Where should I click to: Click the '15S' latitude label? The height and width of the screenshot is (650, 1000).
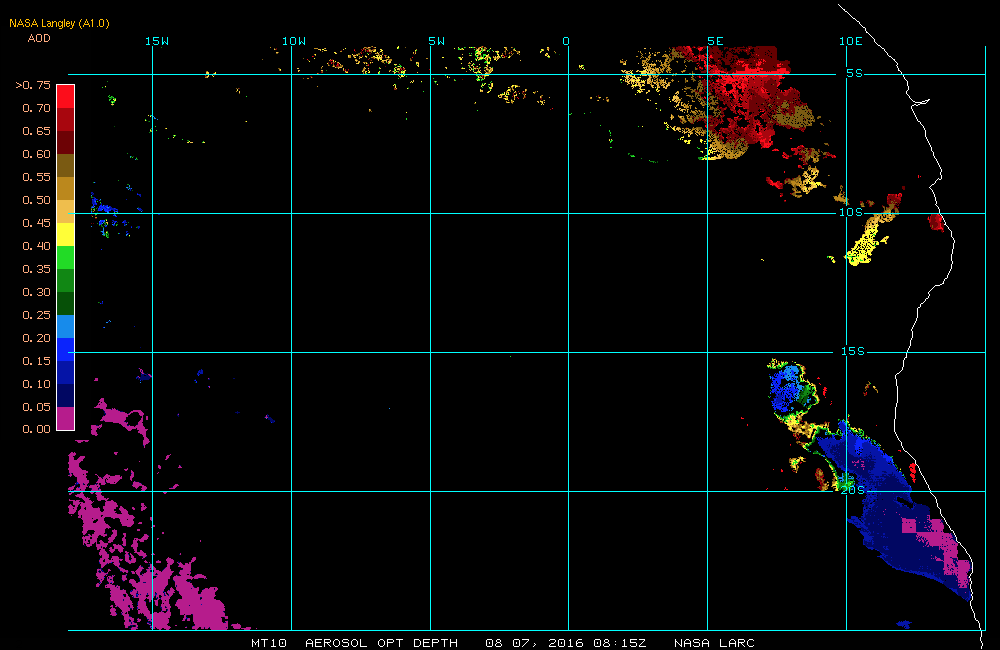coord(853,351)
